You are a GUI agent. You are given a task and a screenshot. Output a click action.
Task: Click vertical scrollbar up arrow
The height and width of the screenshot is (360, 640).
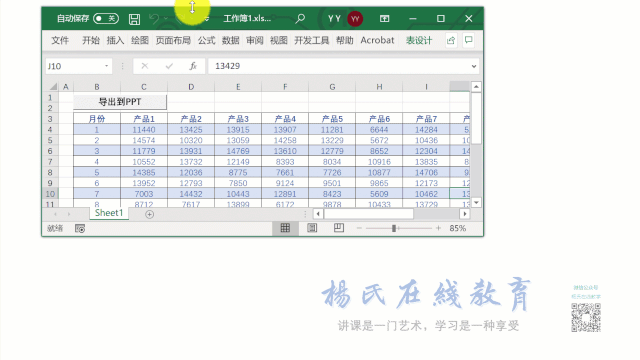click(x=476, y=87)
